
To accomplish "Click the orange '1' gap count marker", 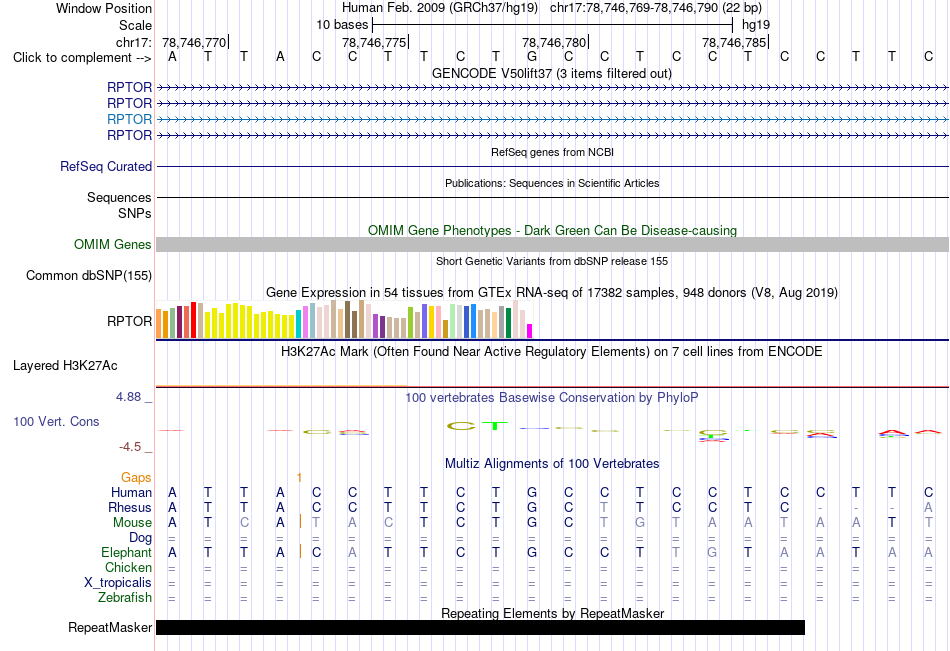I will [x=299, y=478].
